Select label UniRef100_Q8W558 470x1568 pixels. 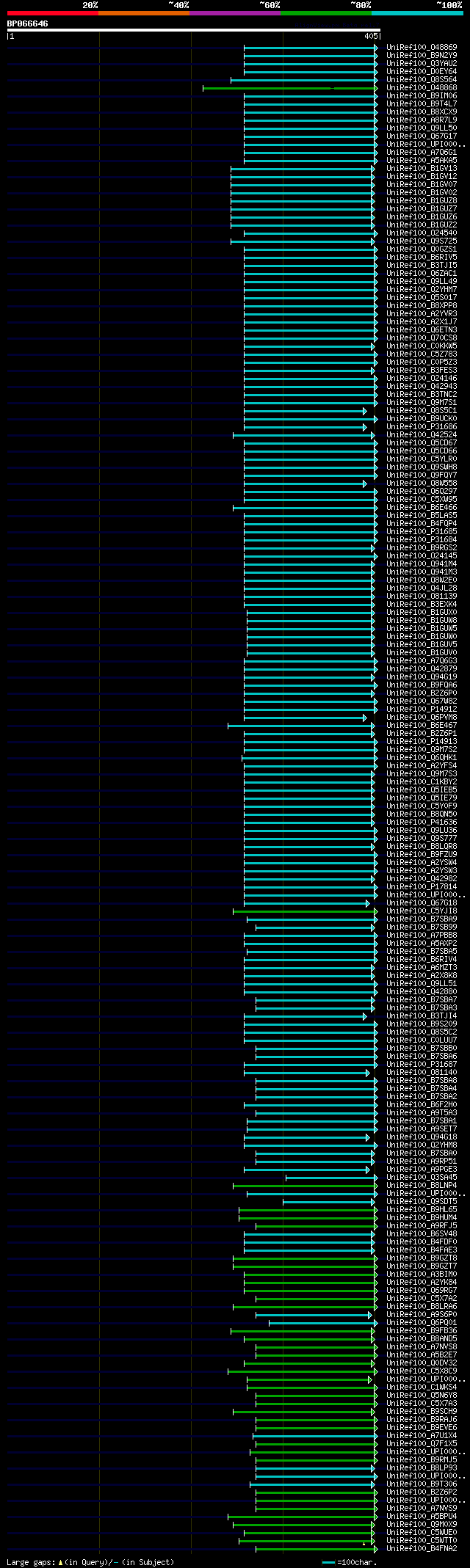[x=422, y=484]
